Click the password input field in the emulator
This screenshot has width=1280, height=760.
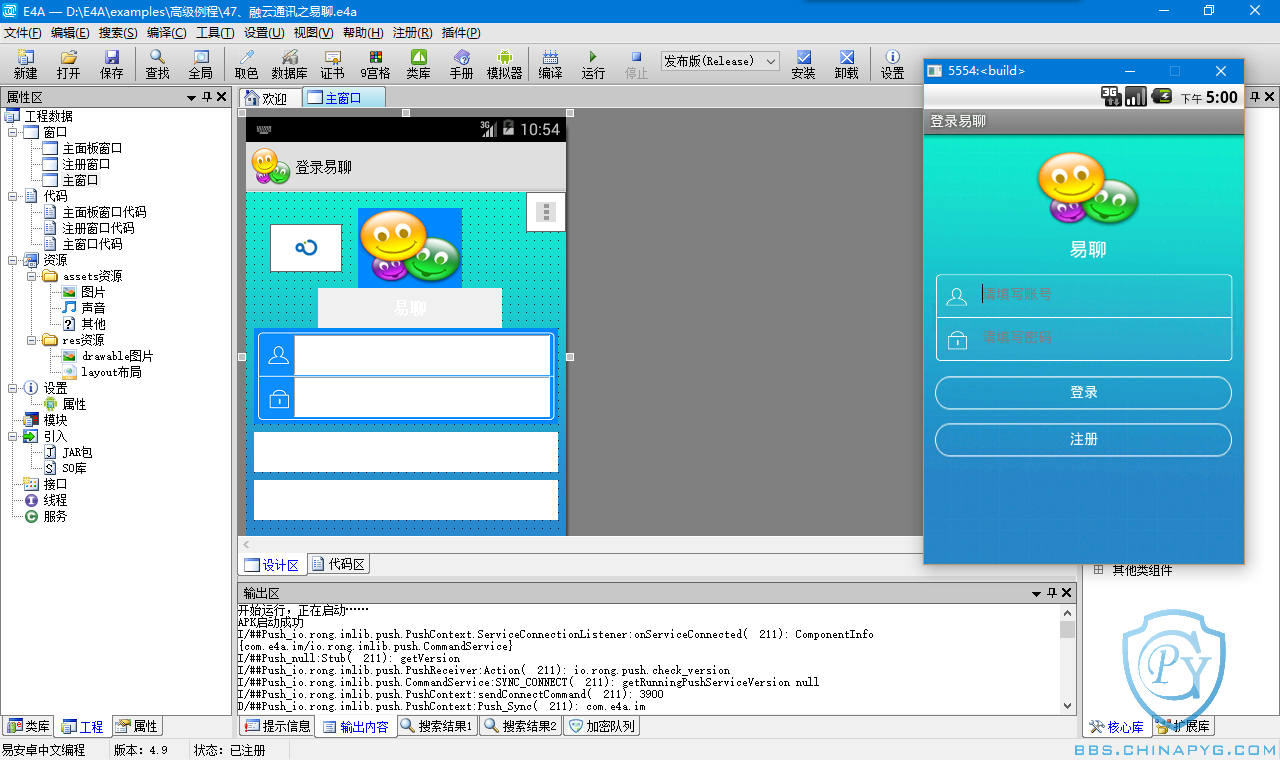(1083, 339)
